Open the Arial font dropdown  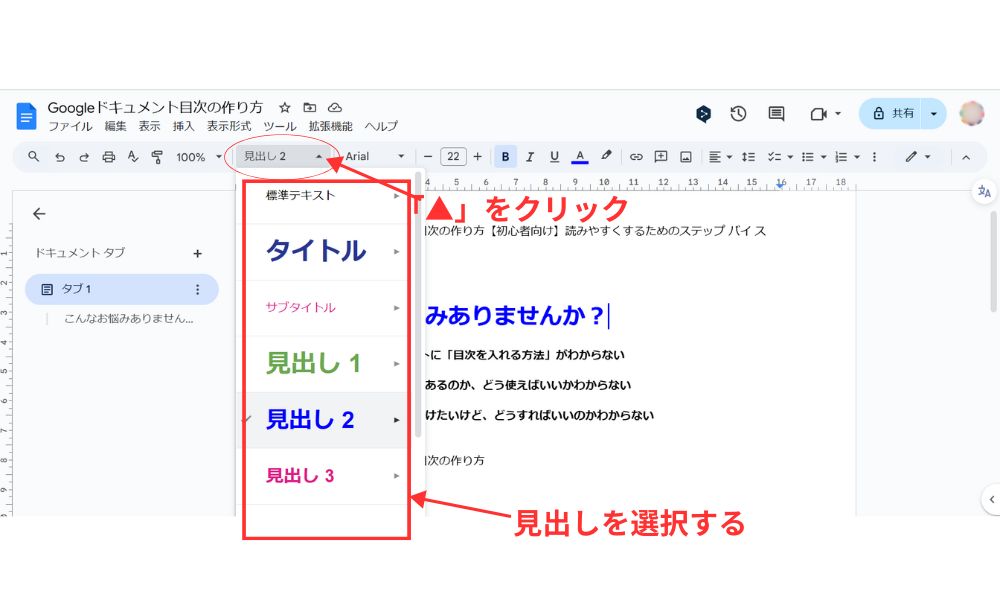point(375,156)
